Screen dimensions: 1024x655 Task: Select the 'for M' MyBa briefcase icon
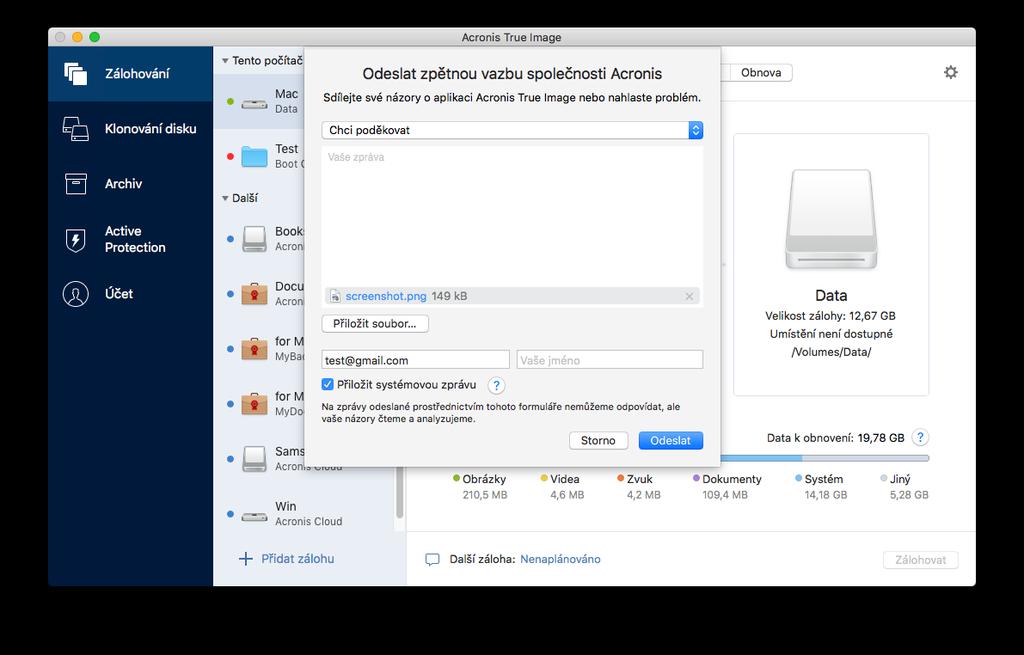tap(254, 349)
